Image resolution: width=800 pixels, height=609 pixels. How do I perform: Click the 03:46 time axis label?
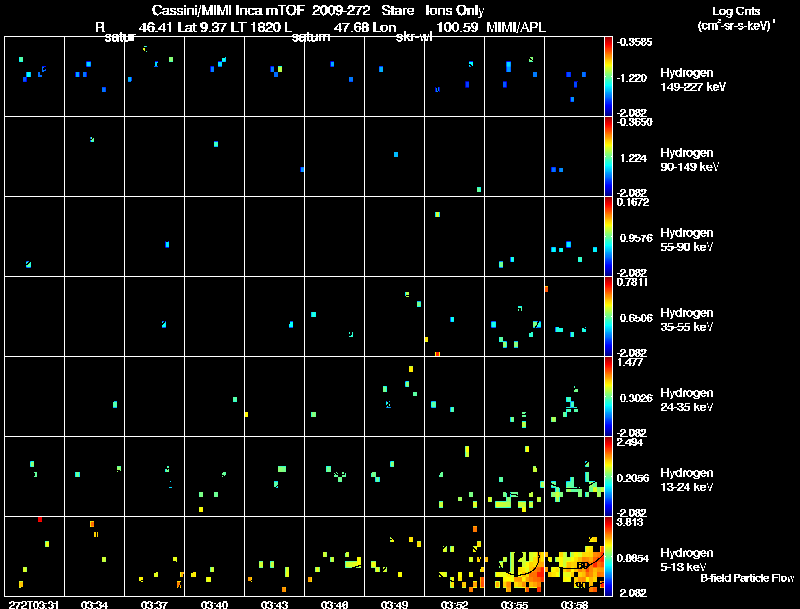(335, 605)
